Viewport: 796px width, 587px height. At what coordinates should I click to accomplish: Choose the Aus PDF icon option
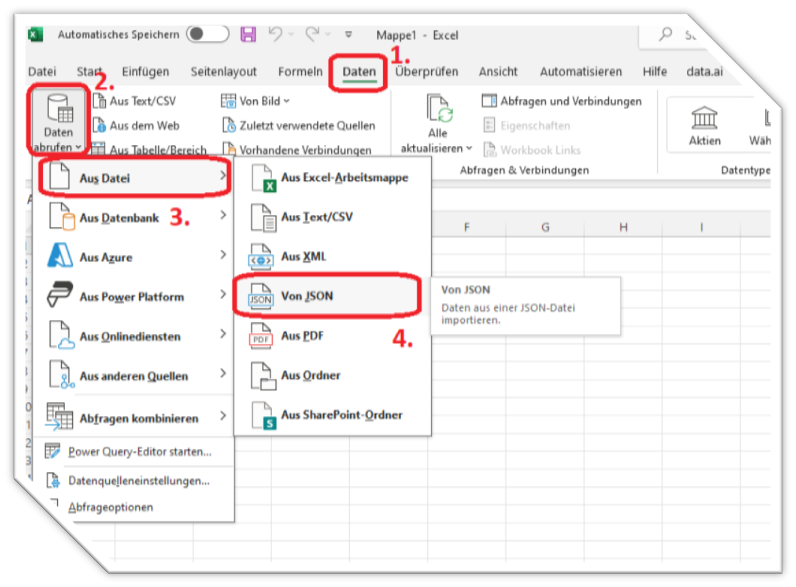(261, 337)
